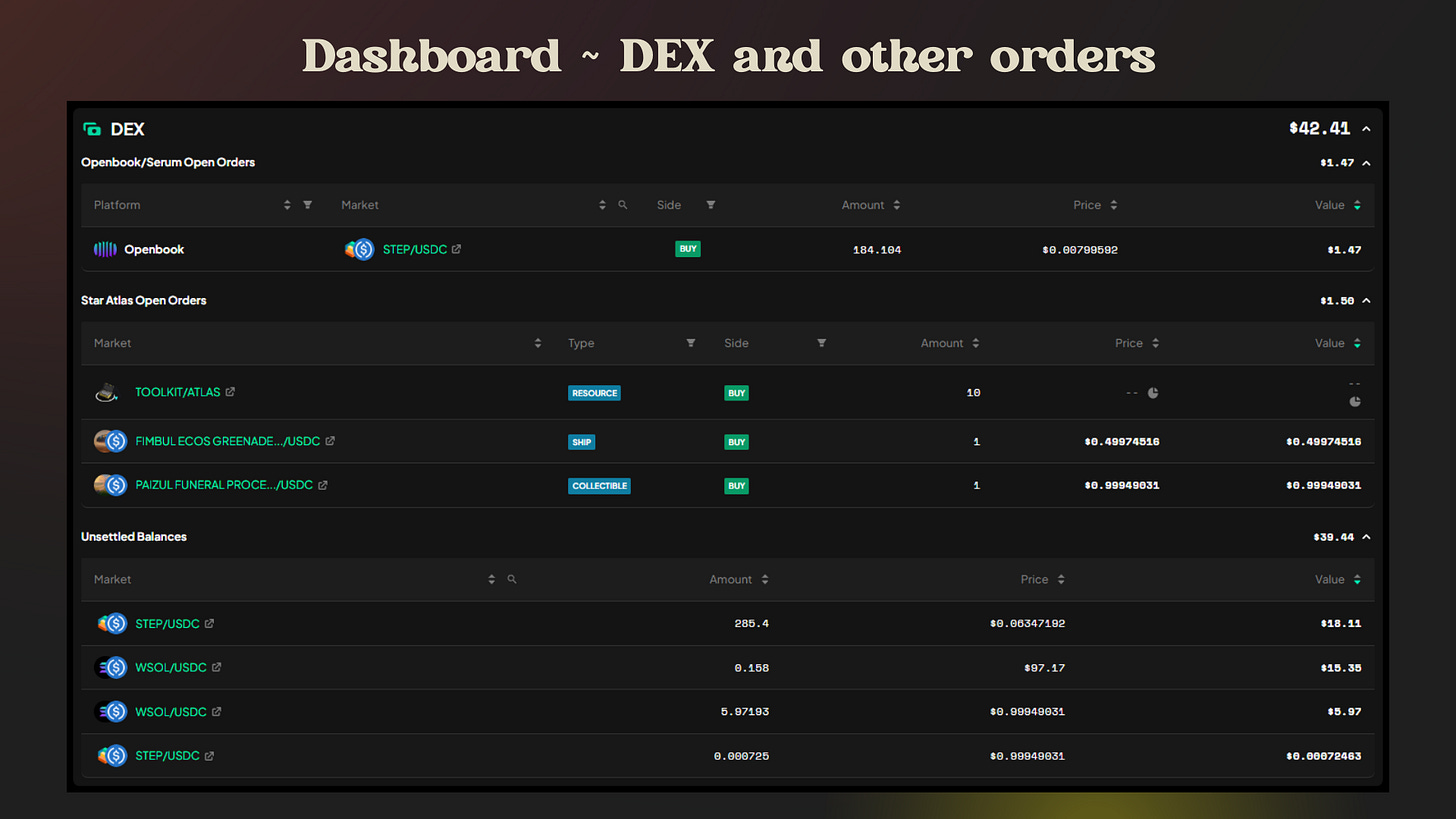Sort Unsettled Balances by Amount
Image resolution: width=1456 pixels, height=819 pixels.
point(765,579)
